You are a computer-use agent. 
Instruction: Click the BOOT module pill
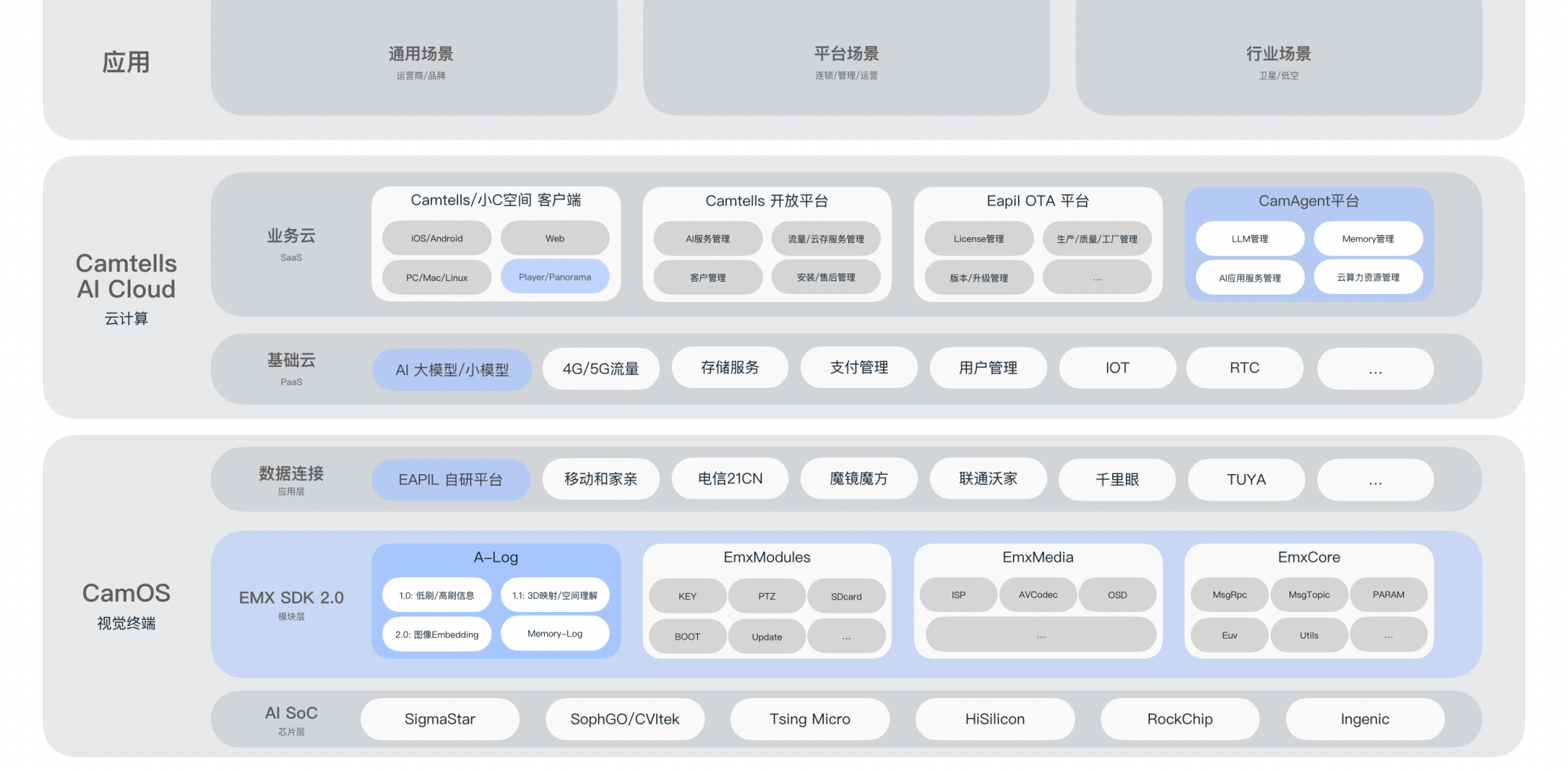coord(688,636)
